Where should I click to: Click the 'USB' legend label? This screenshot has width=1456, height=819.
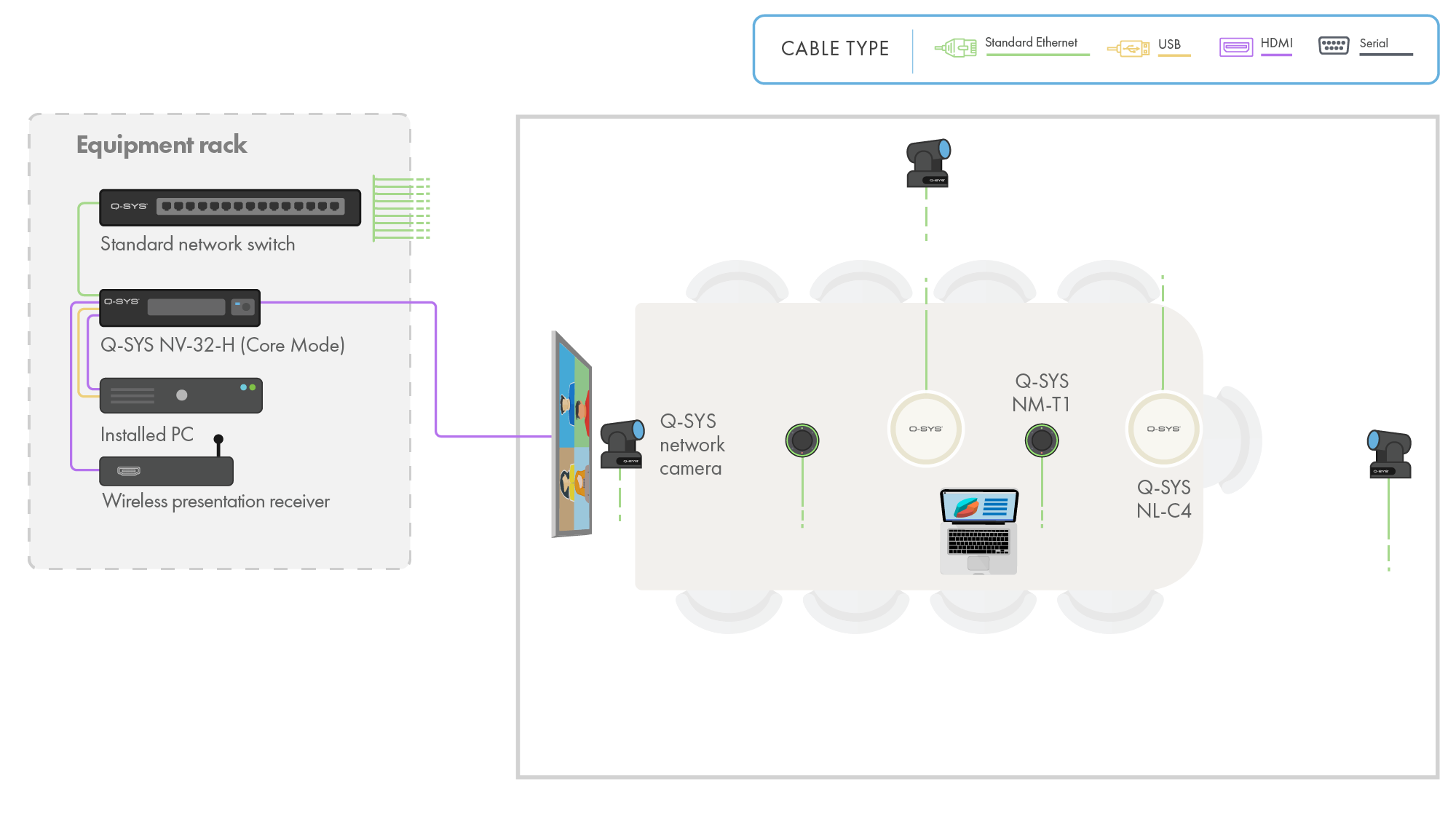click(1169, 44)
